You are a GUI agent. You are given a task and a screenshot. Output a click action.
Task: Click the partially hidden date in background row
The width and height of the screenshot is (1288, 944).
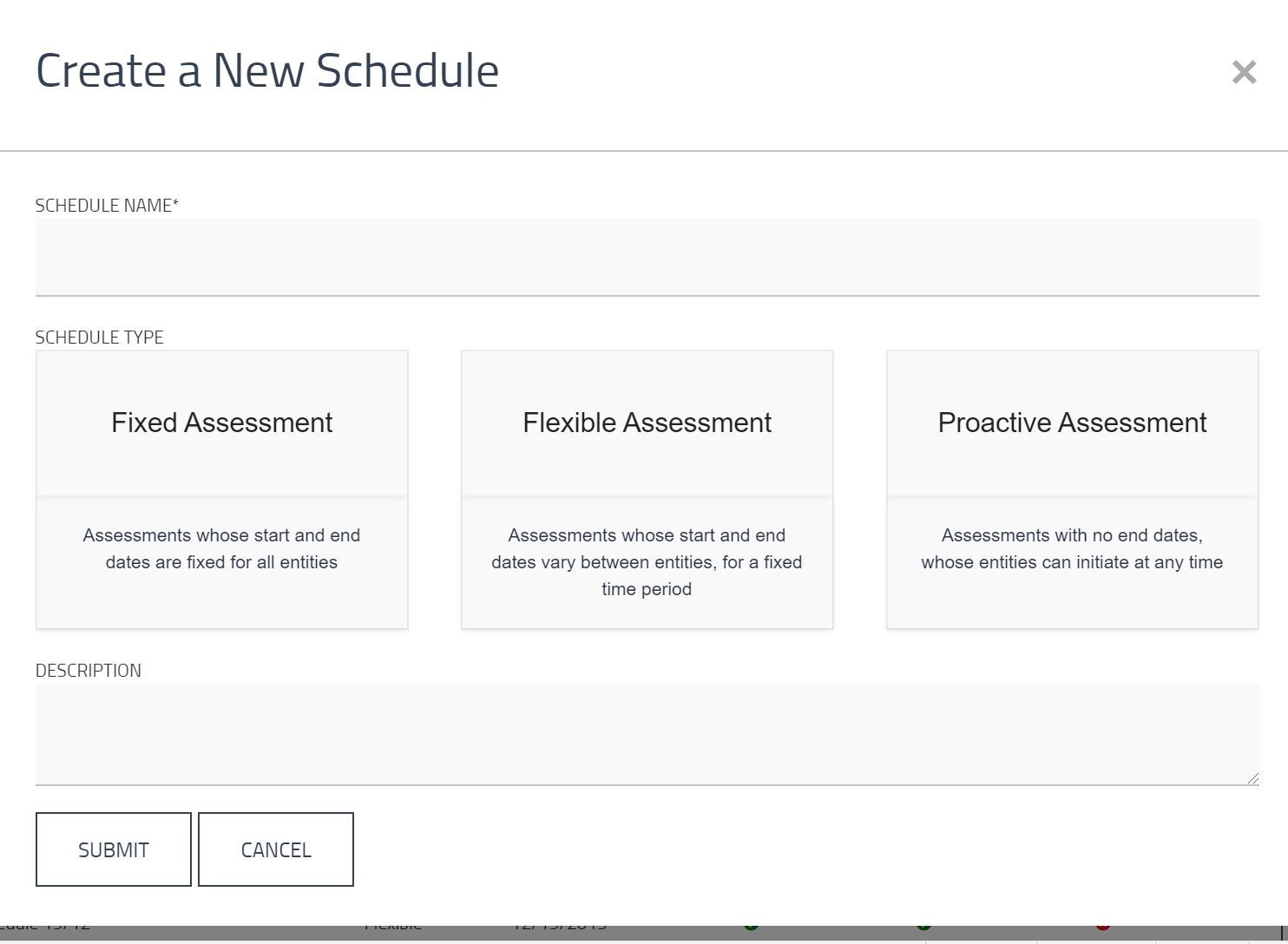(x=560, y=926)
